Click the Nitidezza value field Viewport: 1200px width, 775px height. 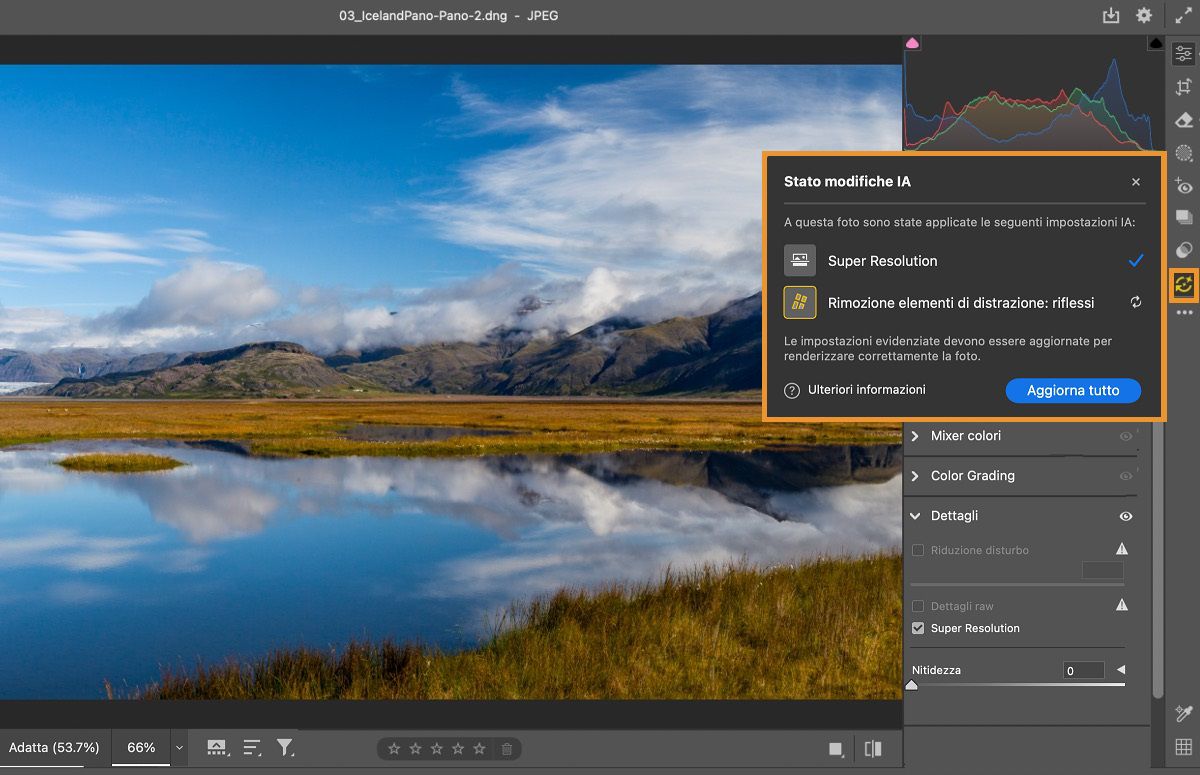pos(1084,670)
